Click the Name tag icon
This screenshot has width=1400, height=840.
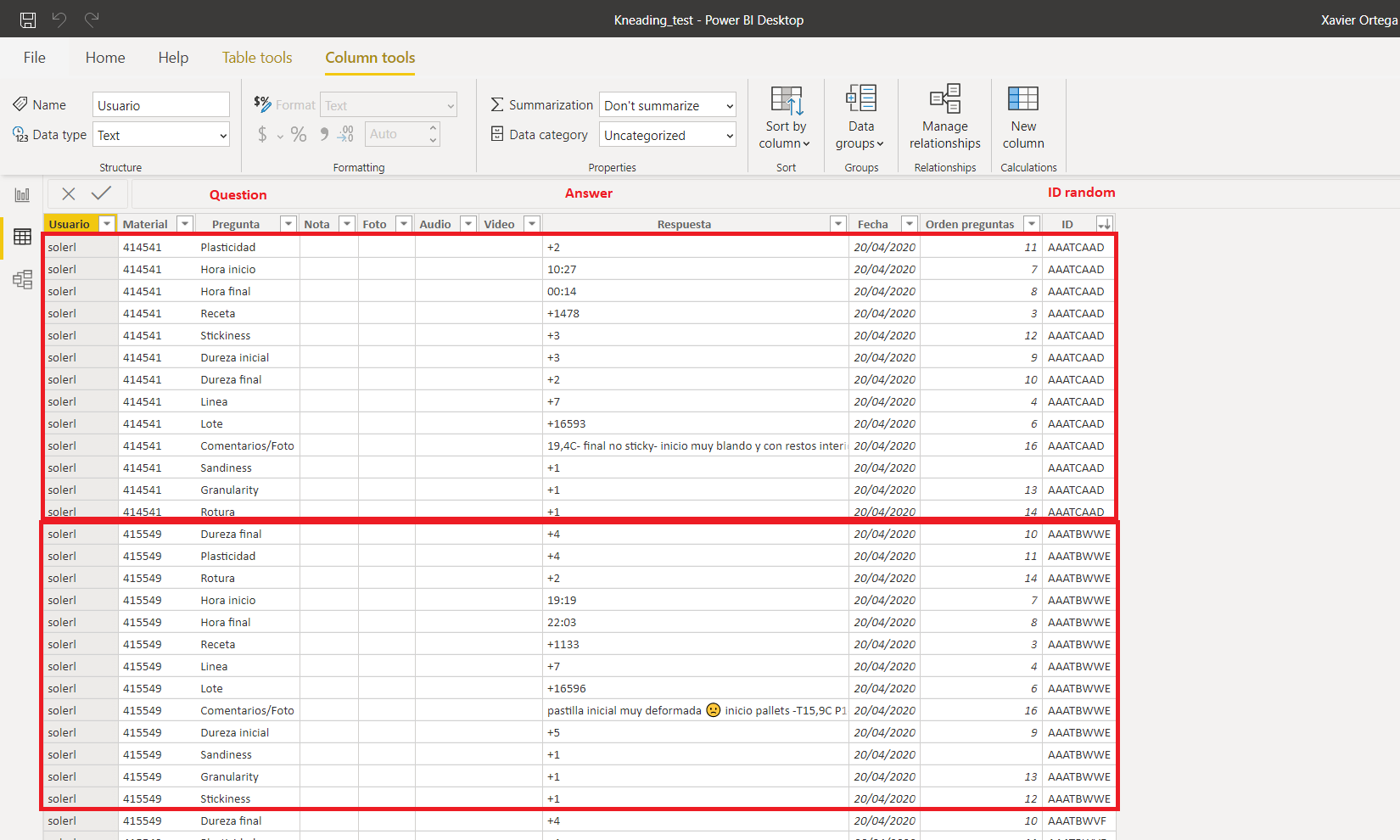pos(20,104)
